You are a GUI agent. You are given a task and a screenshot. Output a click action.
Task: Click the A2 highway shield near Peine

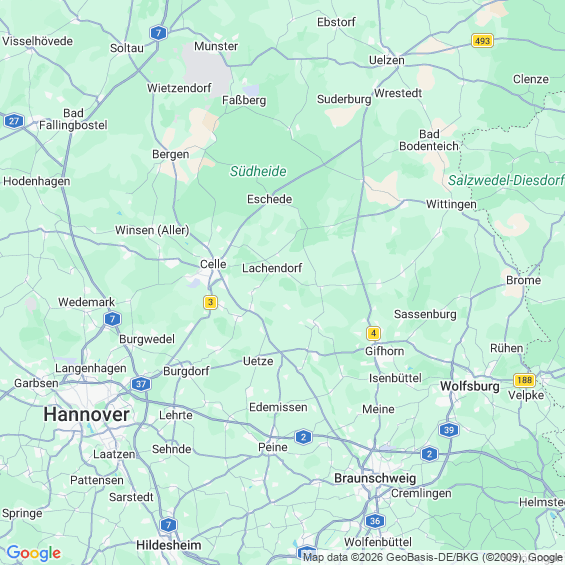[303, 437]
